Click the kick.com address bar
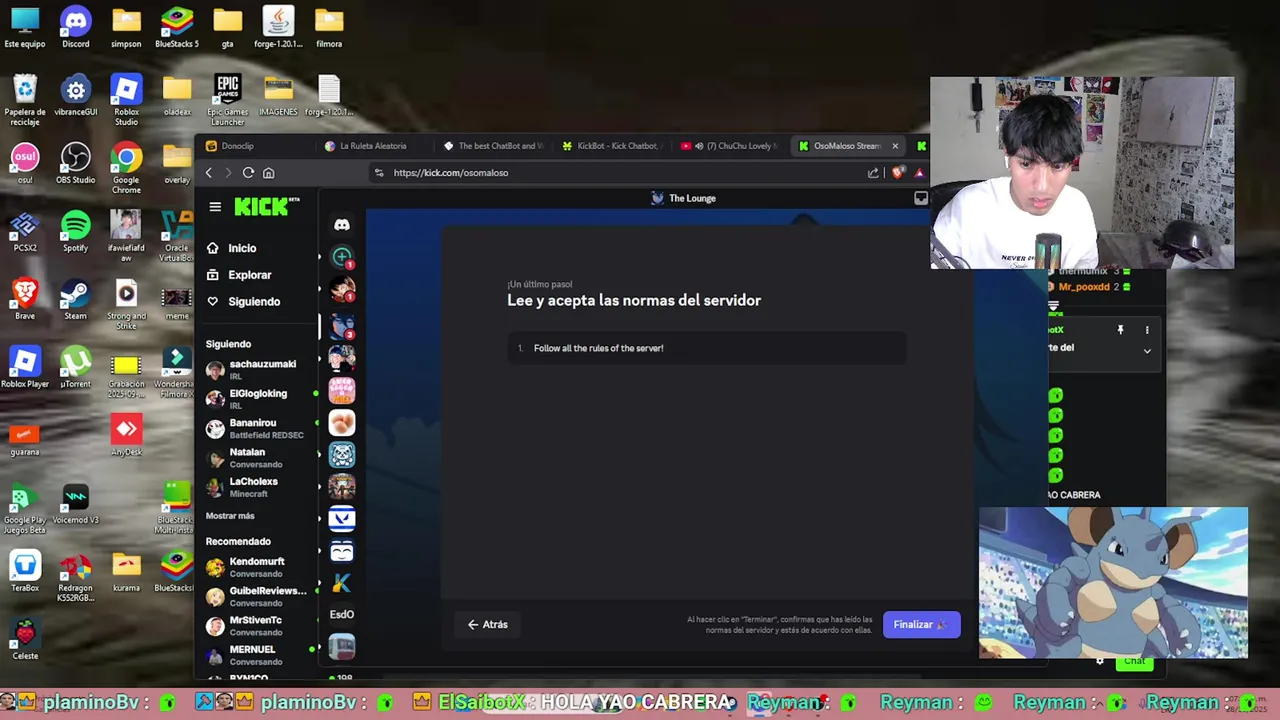 point(615,173)
